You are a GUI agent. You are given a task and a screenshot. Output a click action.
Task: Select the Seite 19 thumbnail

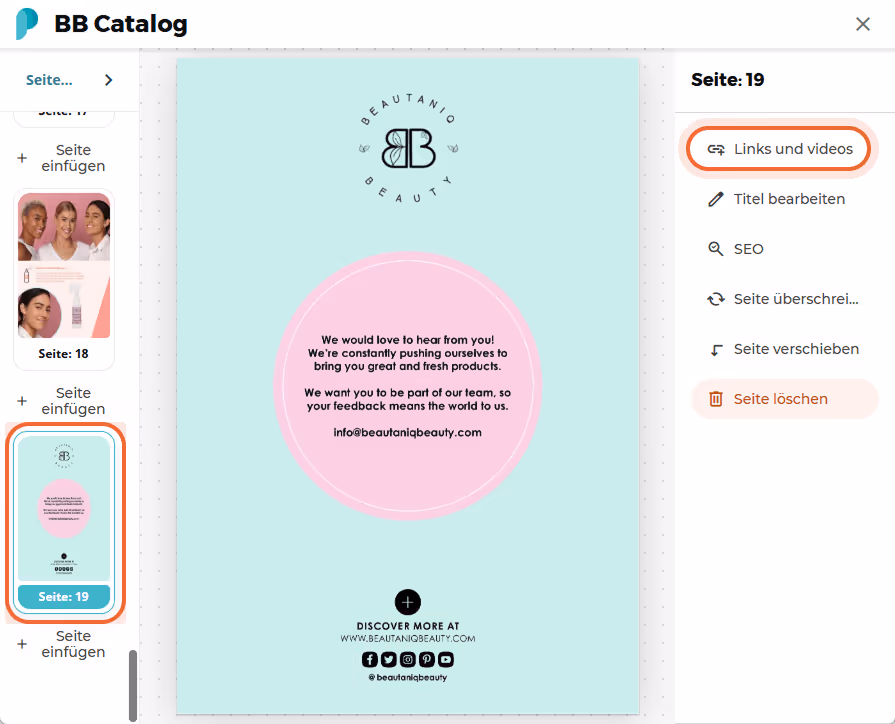tap(64, 522)
